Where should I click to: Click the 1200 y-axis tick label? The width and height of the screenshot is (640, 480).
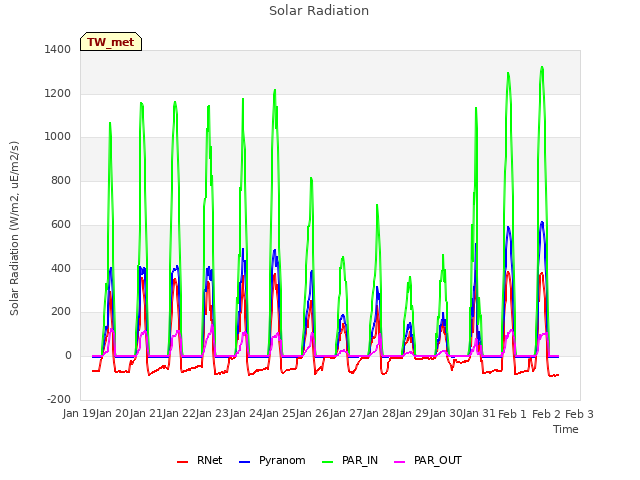58,93
